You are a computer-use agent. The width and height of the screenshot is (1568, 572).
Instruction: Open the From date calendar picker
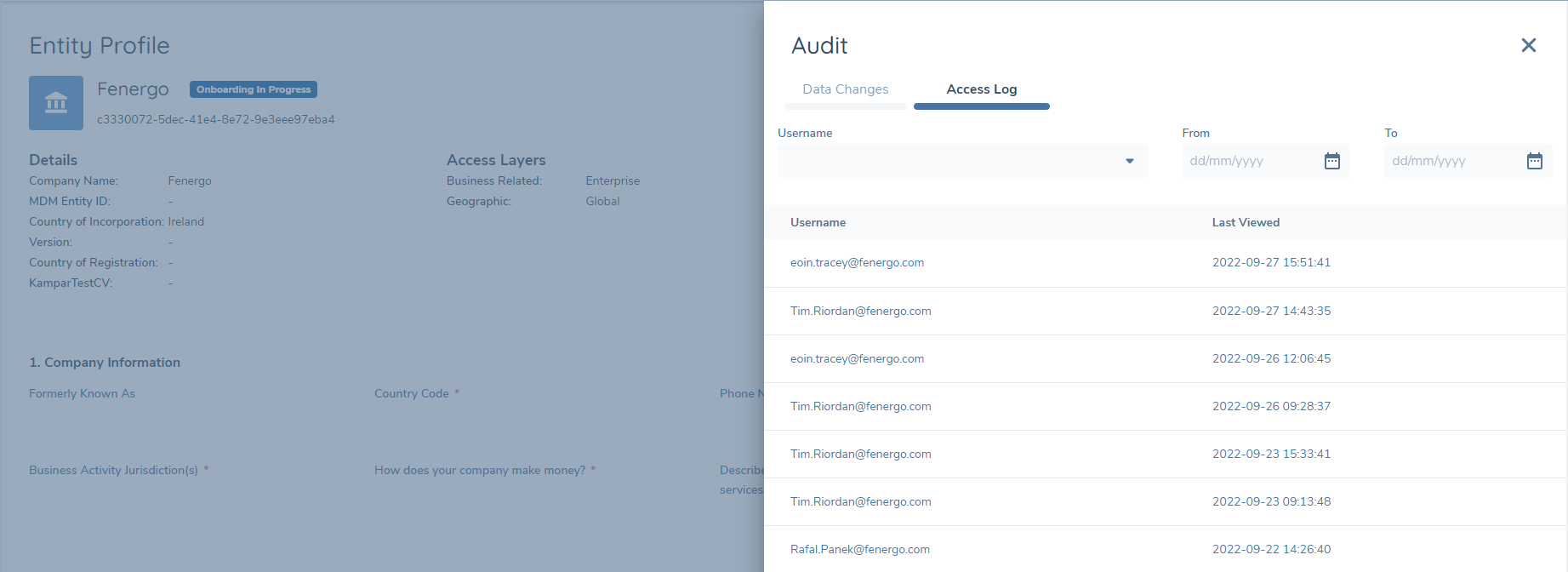[1331, 161]
